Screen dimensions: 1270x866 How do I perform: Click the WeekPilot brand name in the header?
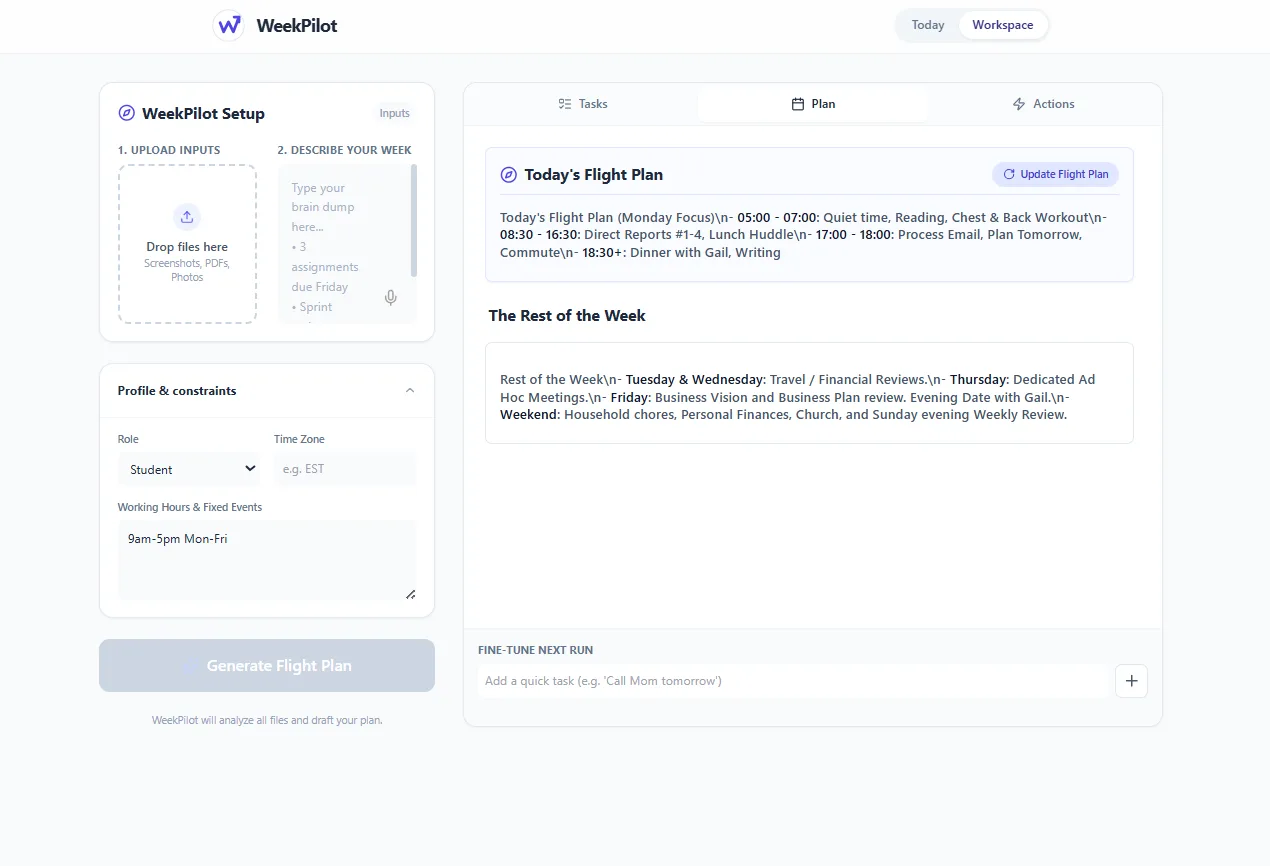297,26
